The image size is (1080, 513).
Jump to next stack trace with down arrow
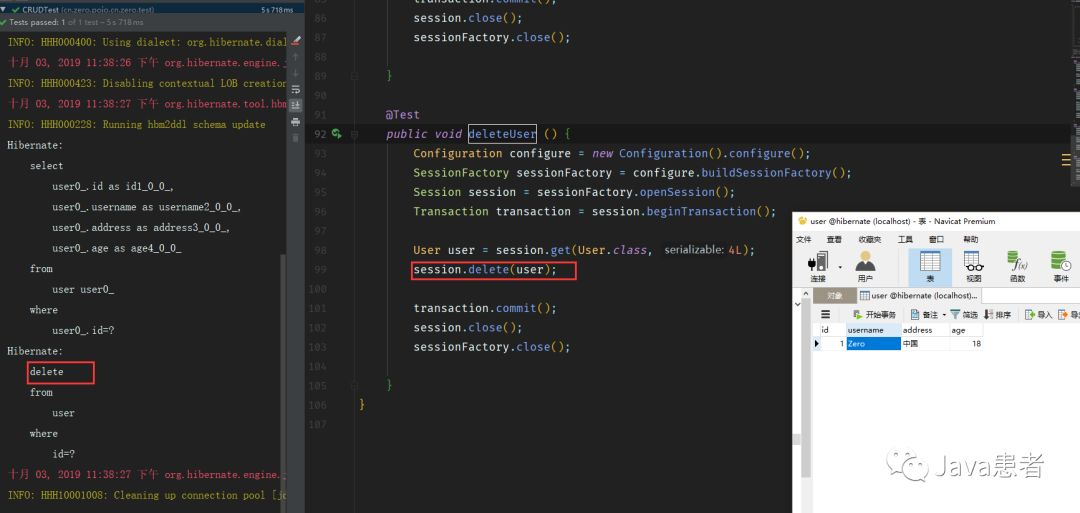click(295, 73)
